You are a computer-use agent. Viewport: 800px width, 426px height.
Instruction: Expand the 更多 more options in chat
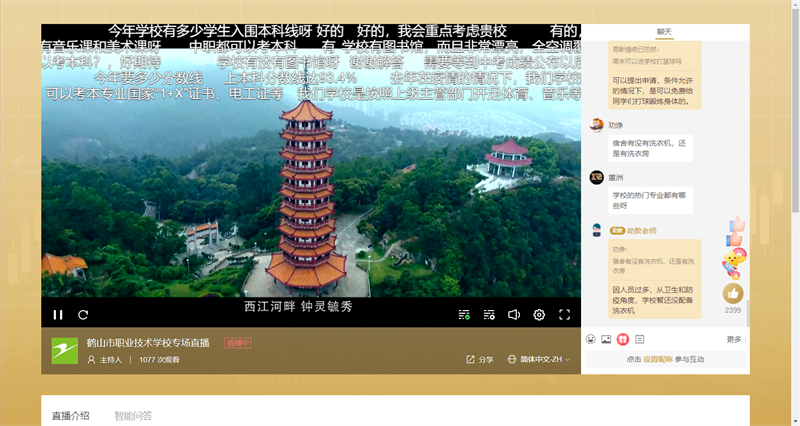click(735, 339)
